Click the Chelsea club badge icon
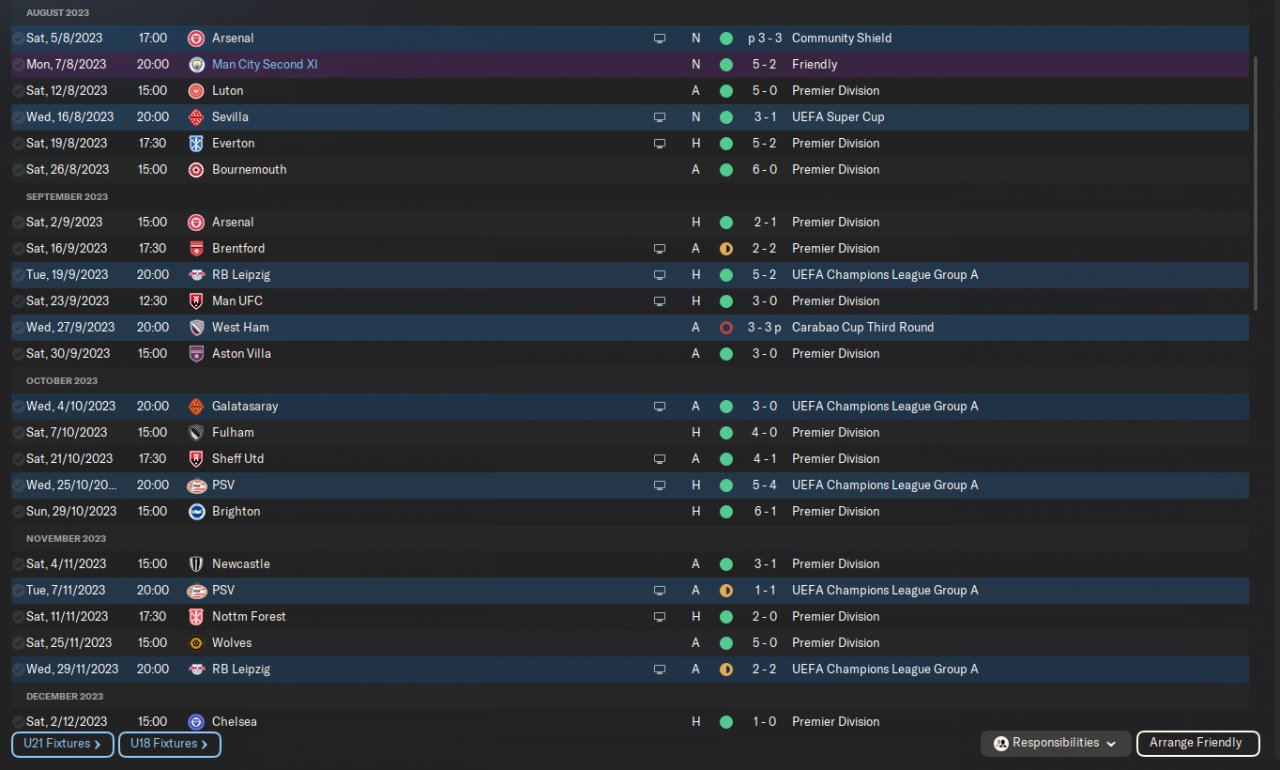This screenshot has width=1280, height=770. 196,722
